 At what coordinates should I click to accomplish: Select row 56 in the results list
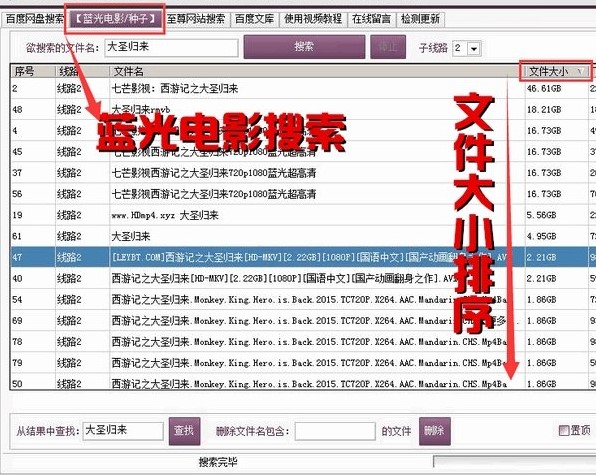302,194
